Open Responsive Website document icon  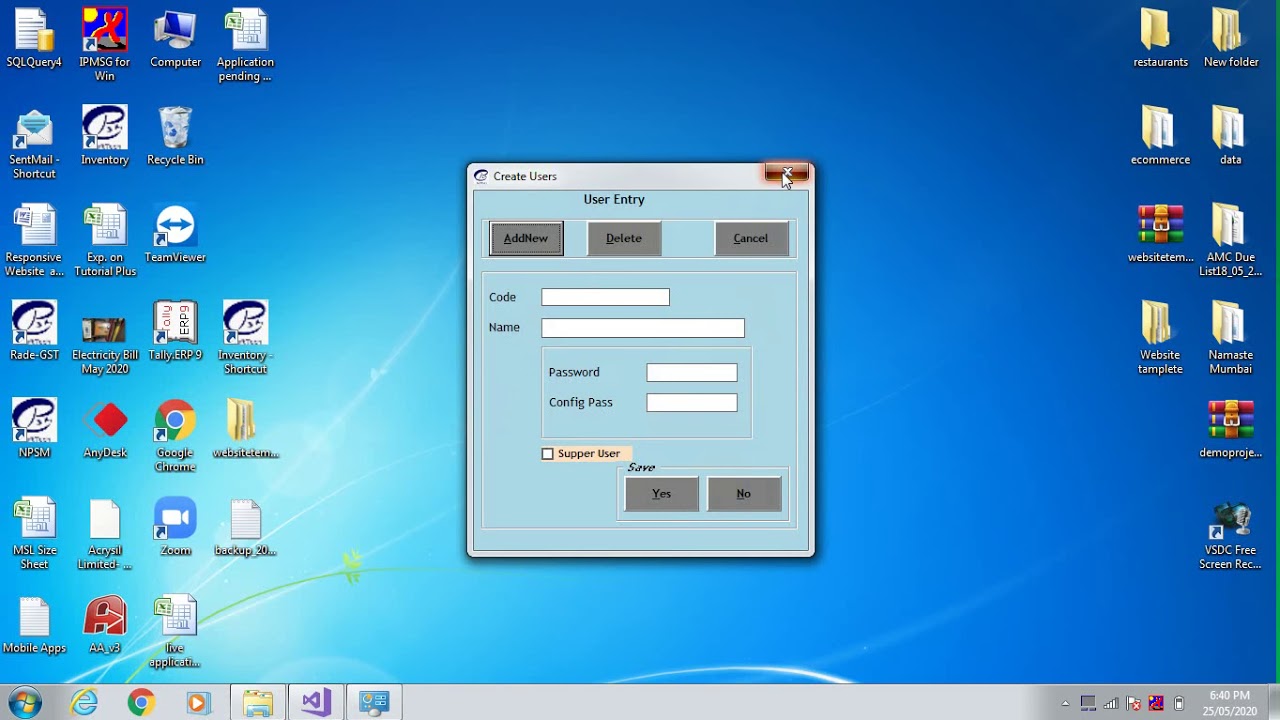tap(35, 240)
